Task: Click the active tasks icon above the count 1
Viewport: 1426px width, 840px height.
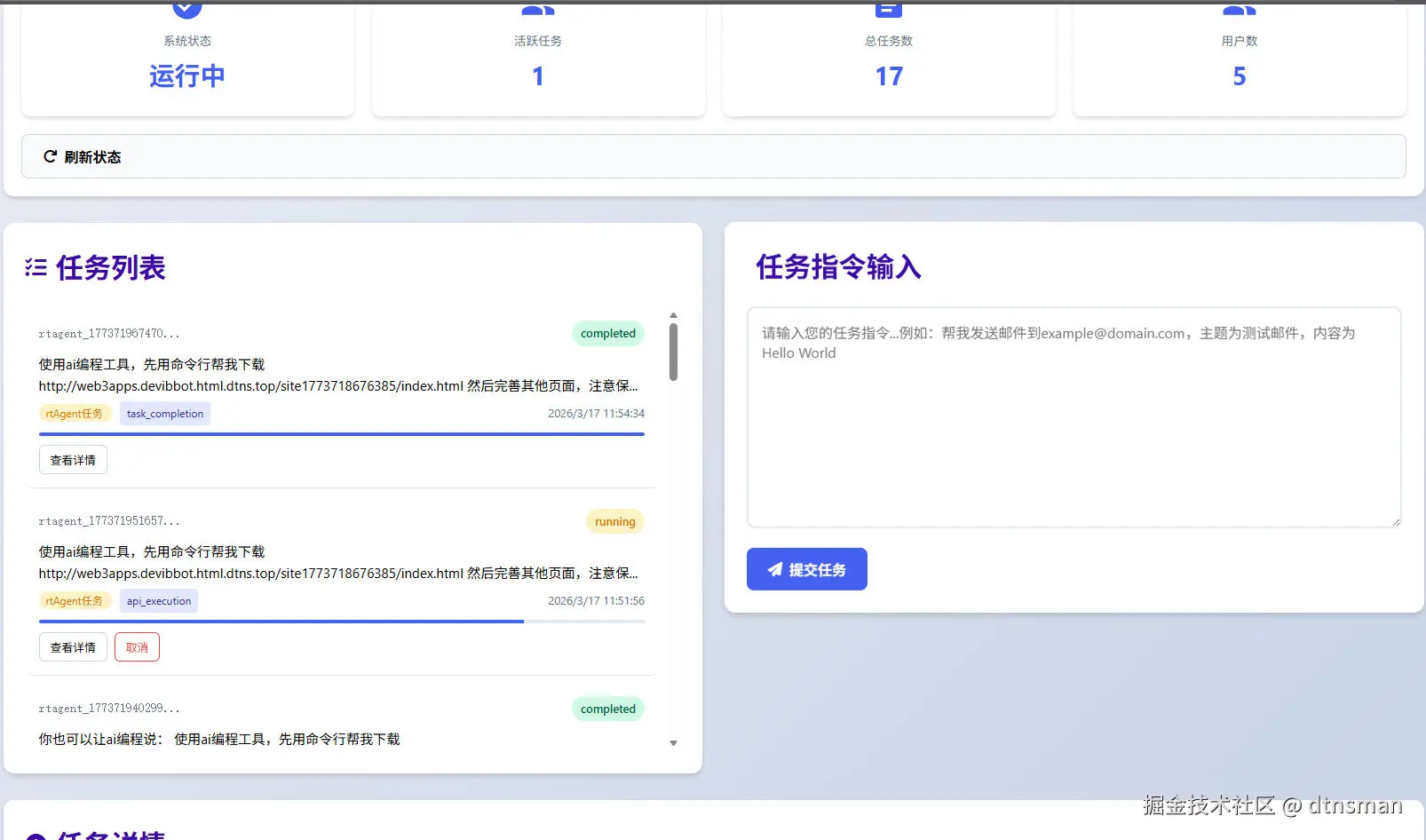Action: coord(537,7)
